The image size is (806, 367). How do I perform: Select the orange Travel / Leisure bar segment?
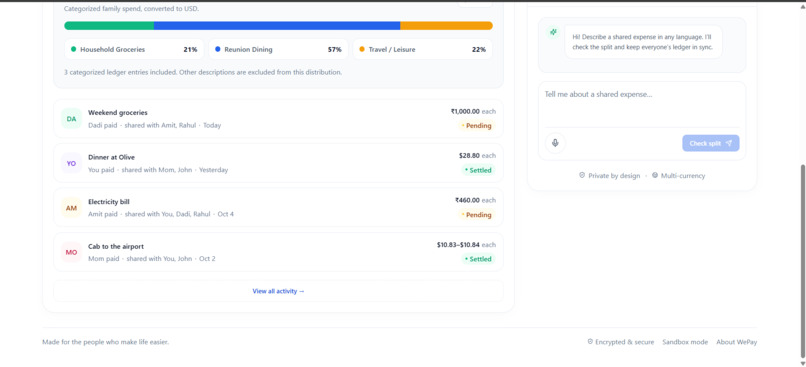(446, 26)
